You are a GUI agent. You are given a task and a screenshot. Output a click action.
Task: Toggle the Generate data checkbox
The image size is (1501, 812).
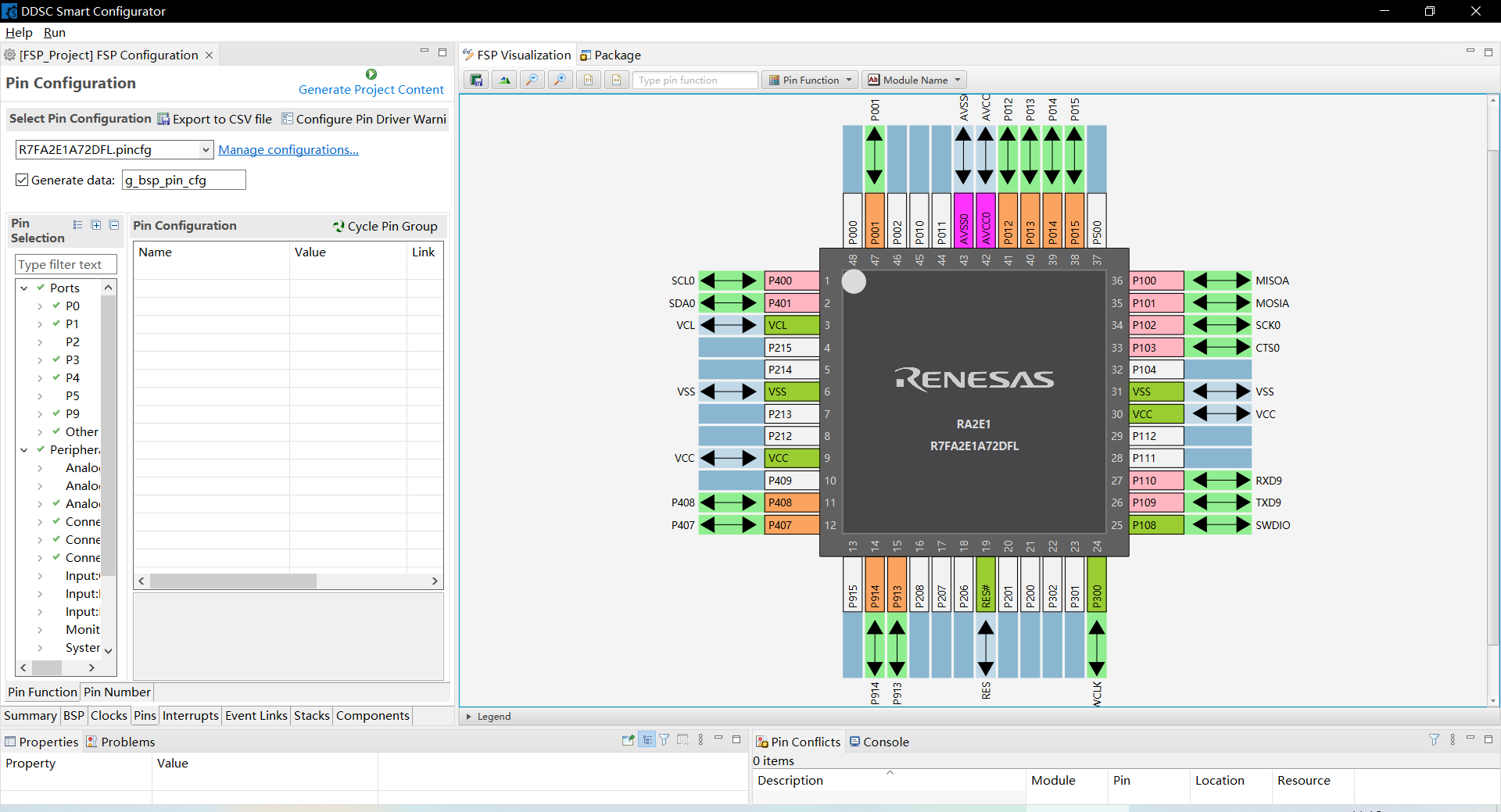click(22, 180)
